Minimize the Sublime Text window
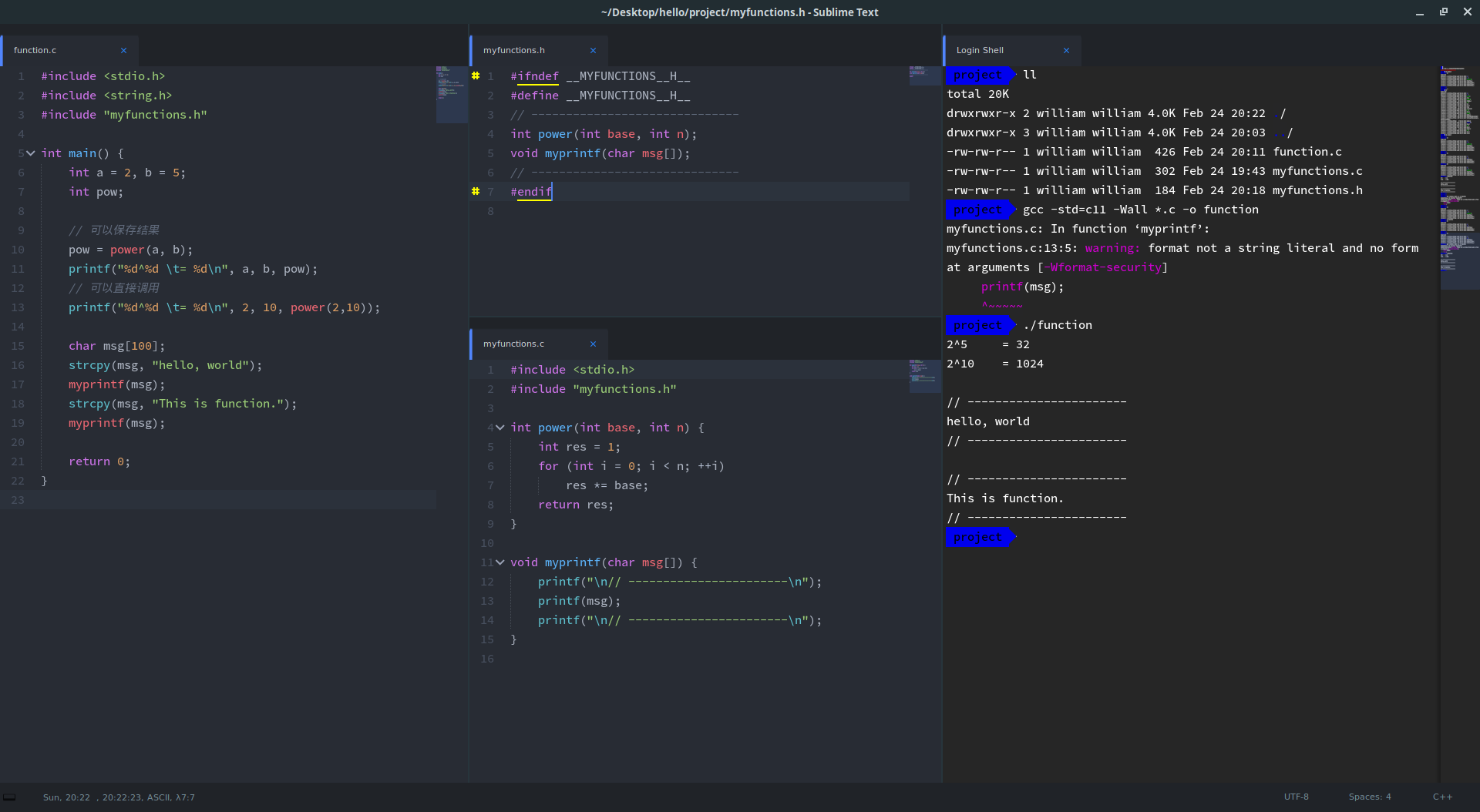Screen dimensions: 1480x812 pyautogui.click(x=1419, y=12)
